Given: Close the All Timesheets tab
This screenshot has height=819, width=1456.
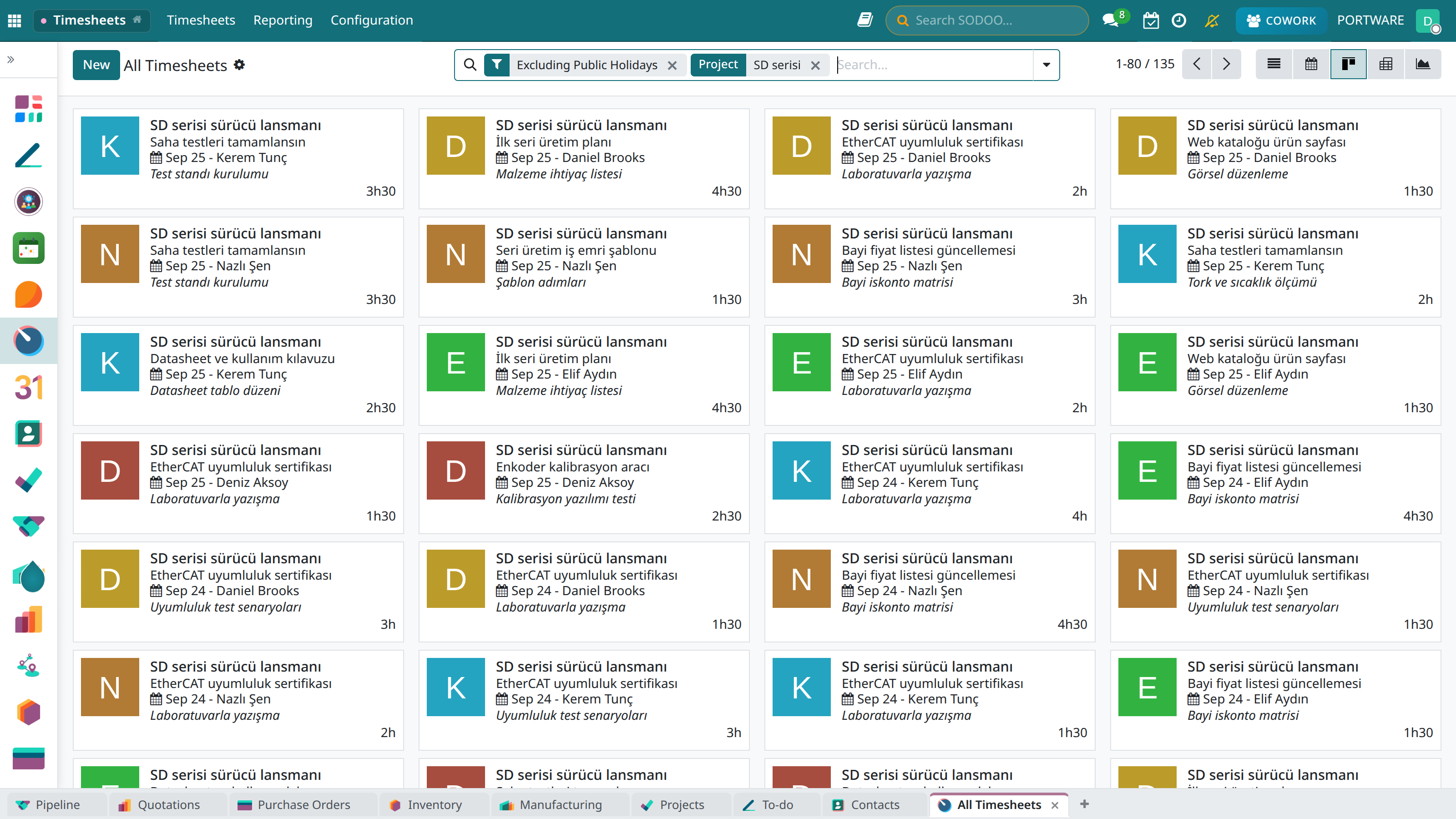Looking at the screenshot, I should coord(1055,805).
